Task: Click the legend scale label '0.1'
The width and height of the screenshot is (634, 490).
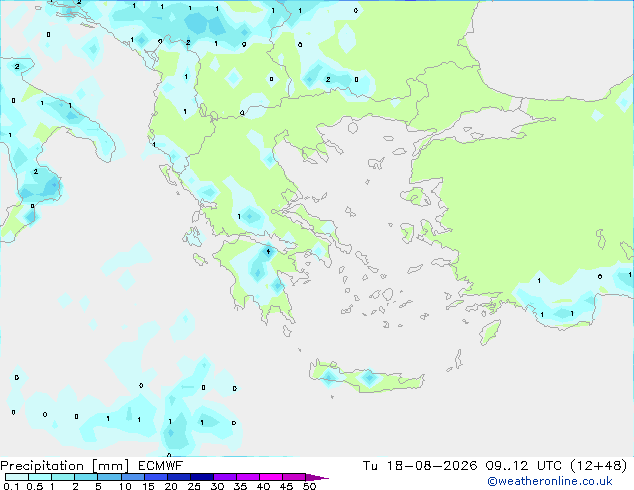Action: pyautogui.click(x=11, y=486)
